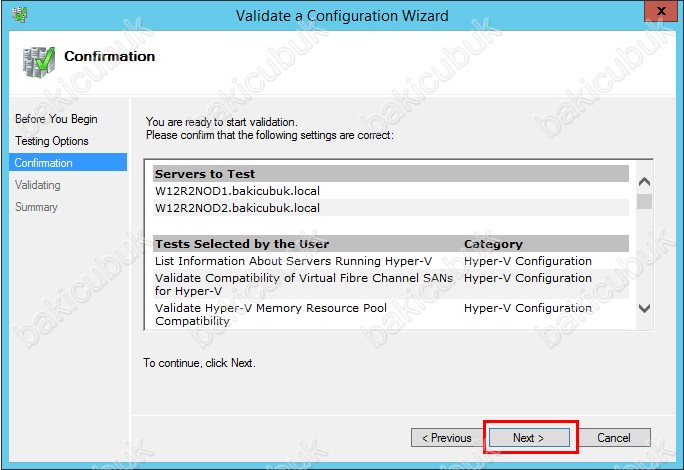The width and height of the screenshot is (684, 470).
Task: Click the scrollbar thumb in the settings list
Action: (x=644, y=201)
